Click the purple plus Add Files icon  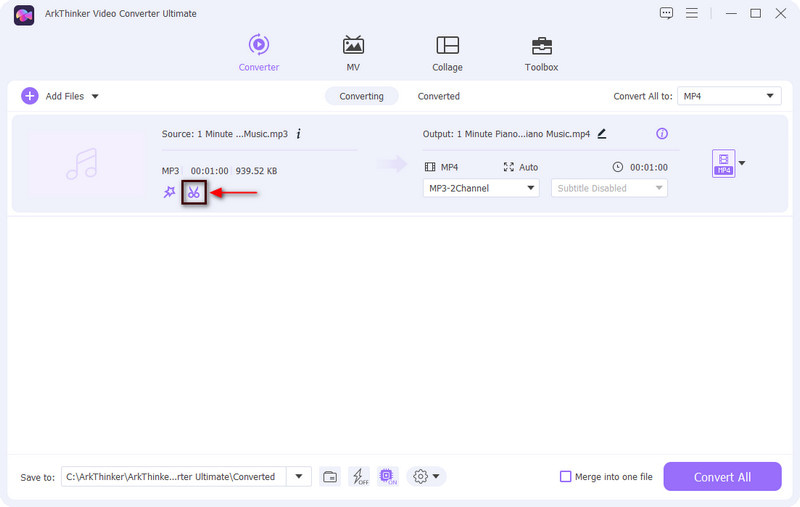[x=30, y=96]
